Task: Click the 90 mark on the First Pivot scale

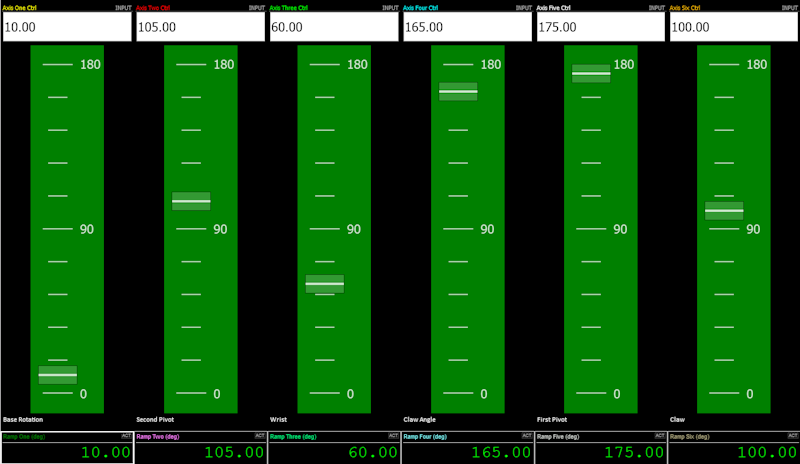Action: (x=620, y=229)
